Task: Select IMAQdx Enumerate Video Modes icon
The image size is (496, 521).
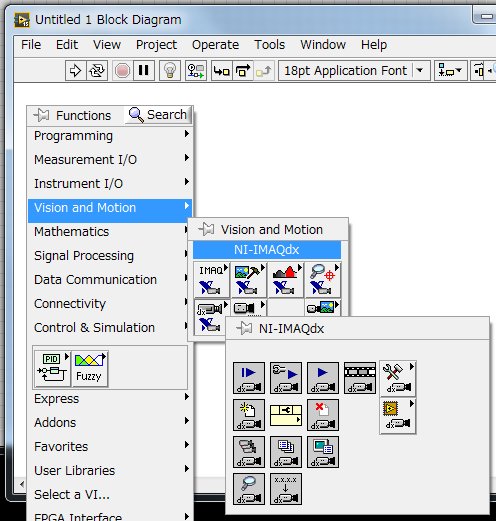Action: pyautogui.click(x=286, y=452)
